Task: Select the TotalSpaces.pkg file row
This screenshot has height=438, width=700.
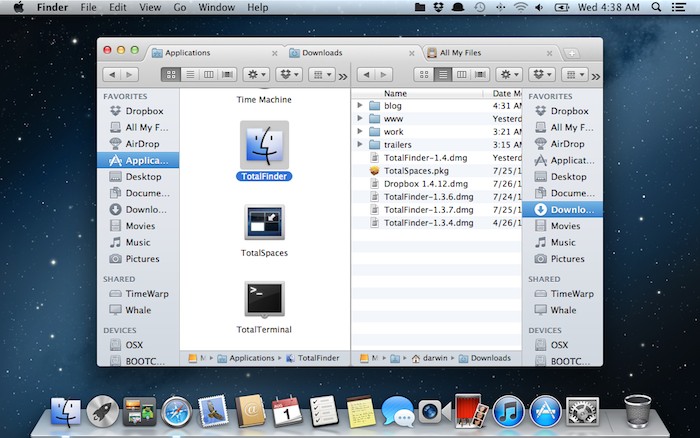Action: (x=416, y=171)
